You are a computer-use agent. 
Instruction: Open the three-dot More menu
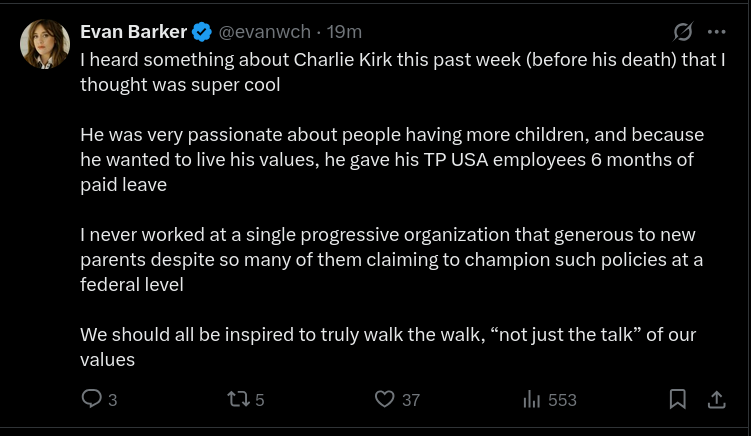tap(716, 32)
